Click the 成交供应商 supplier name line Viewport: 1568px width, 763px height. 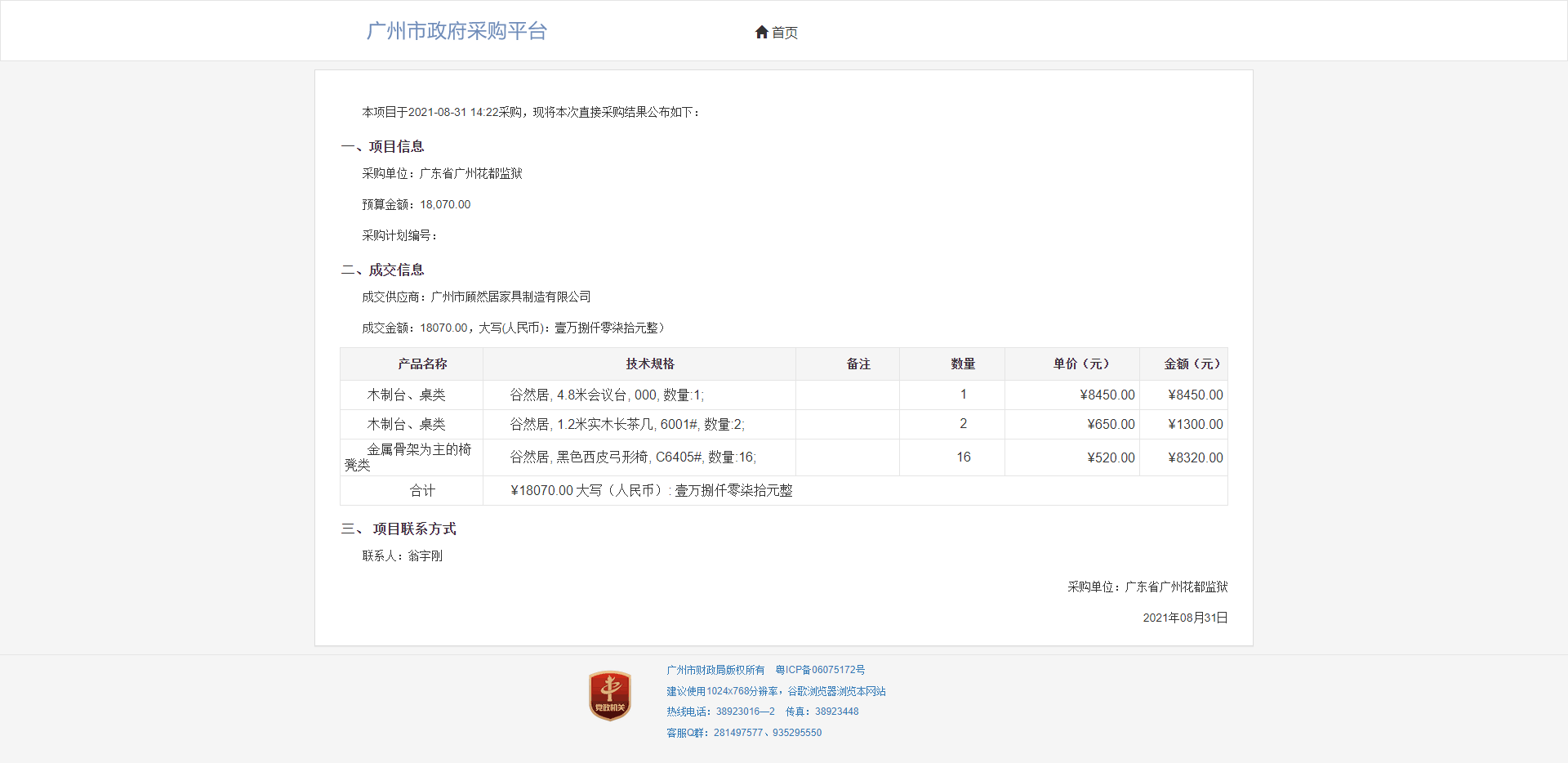click(x=476, y=297)
